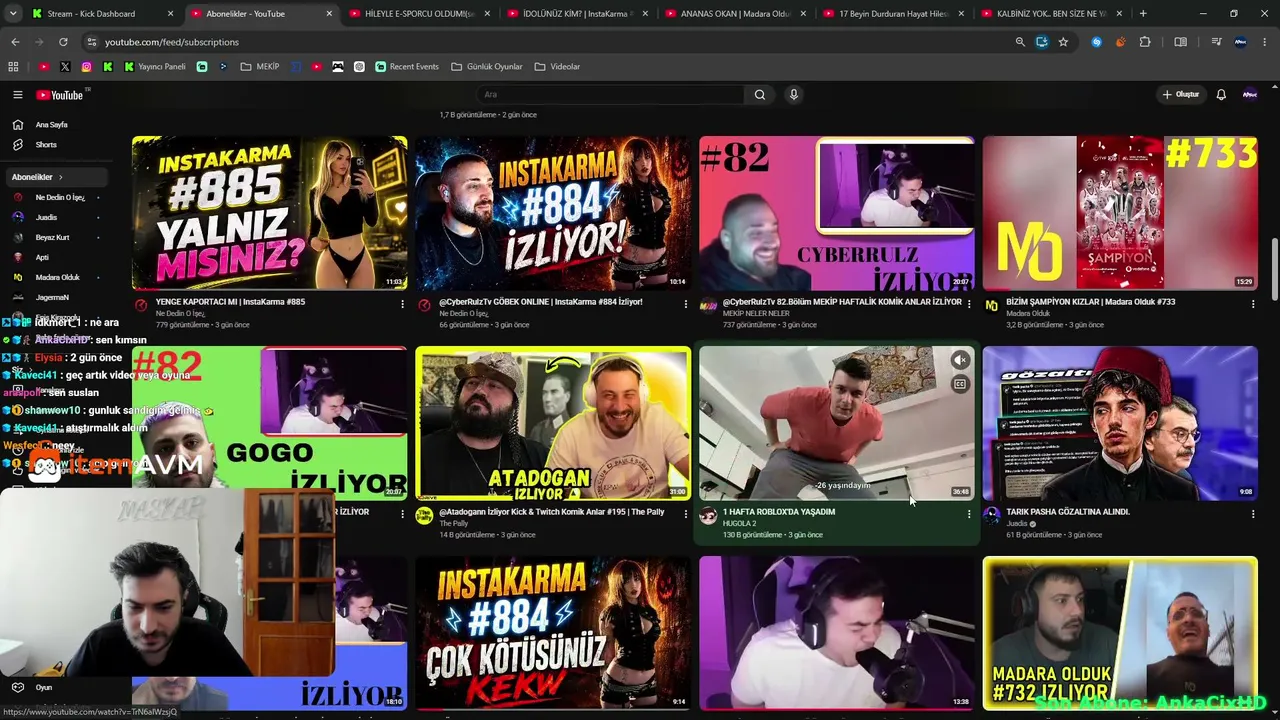Open the Chrome three-dot menu
The width and height of the screenshot is (1280, 720).
1264,42
